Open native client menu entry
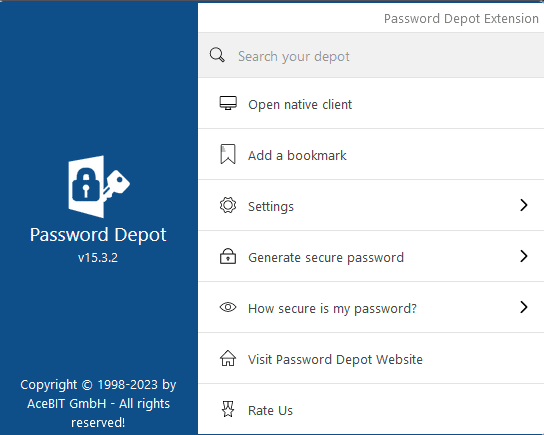Viewport: 544px width, 435px height. click(x=371, y=103)
